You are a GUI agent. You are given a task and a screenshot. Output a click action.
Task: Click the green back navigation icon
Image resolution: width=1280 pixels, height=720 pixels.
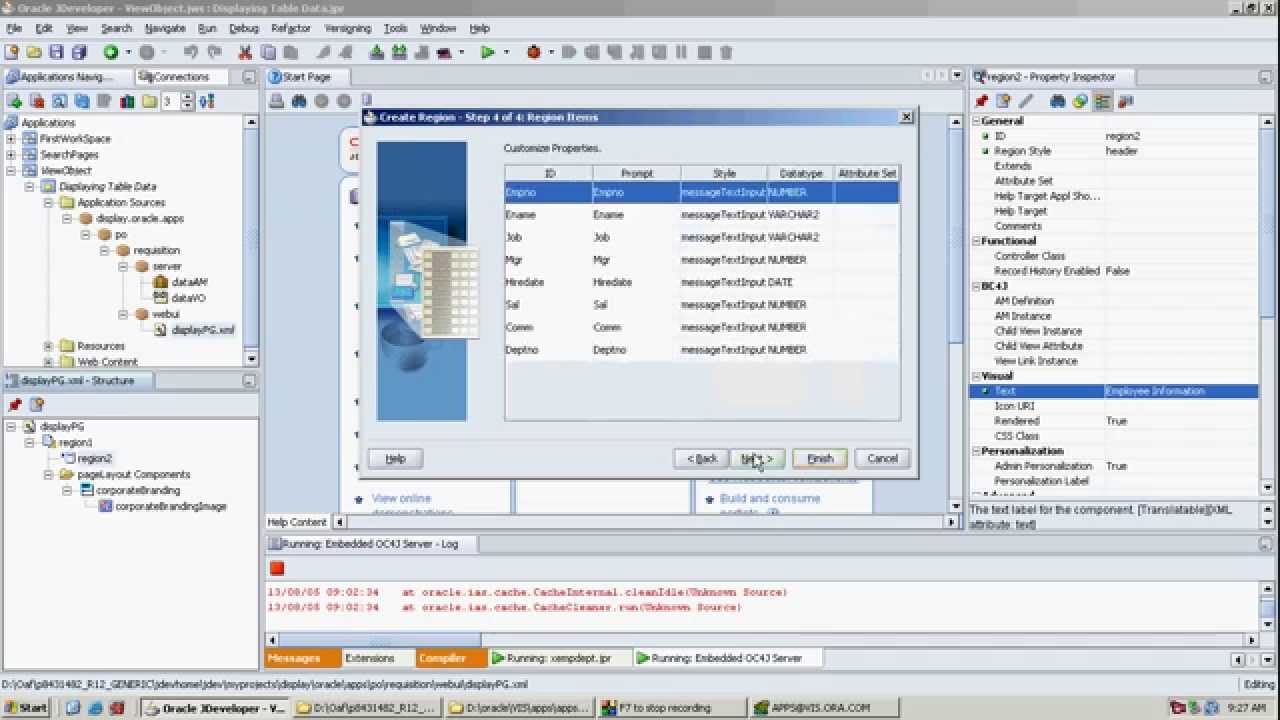tap(111, 52)
